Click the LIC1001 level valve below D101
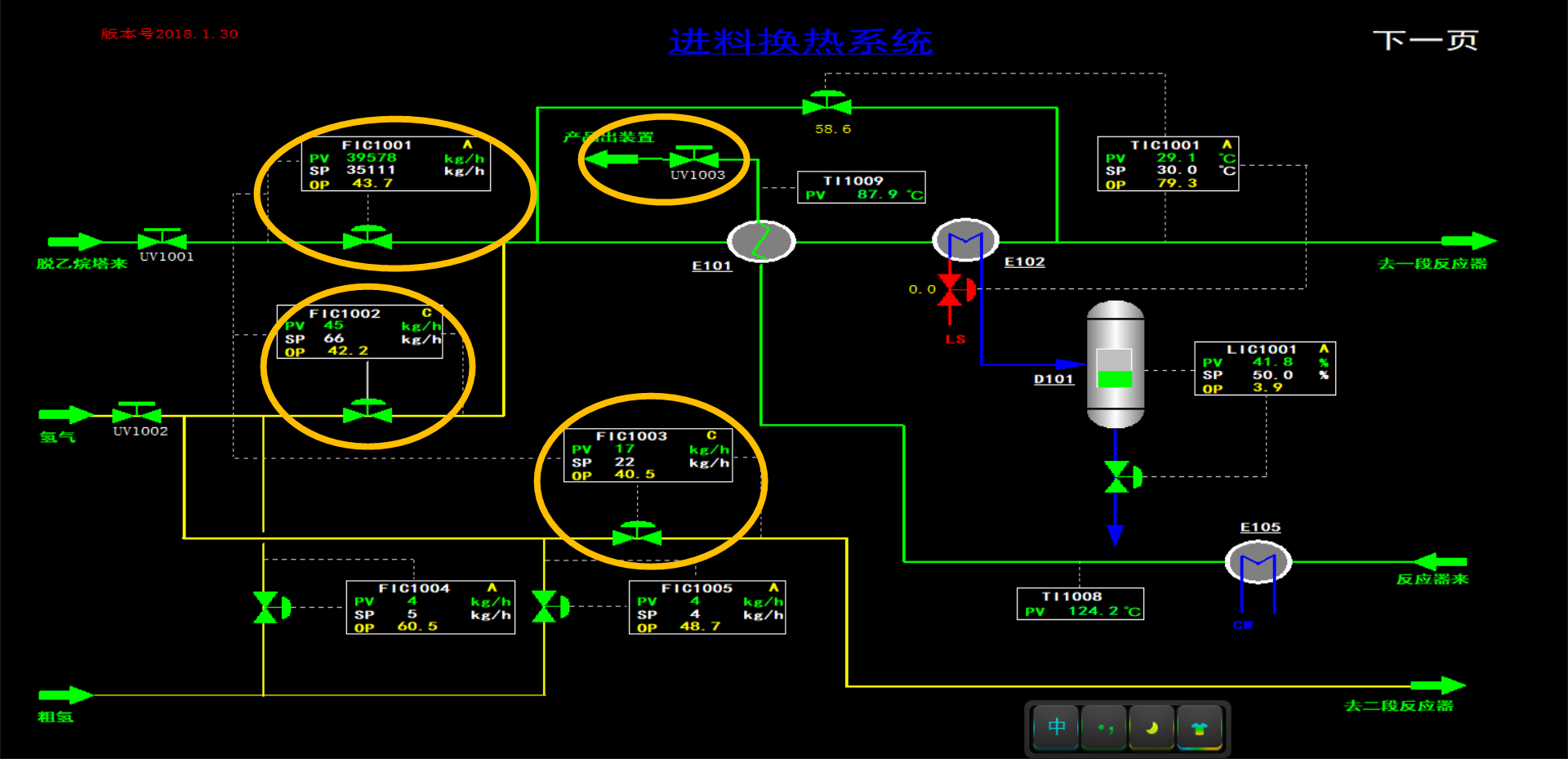 [1121, 476]
